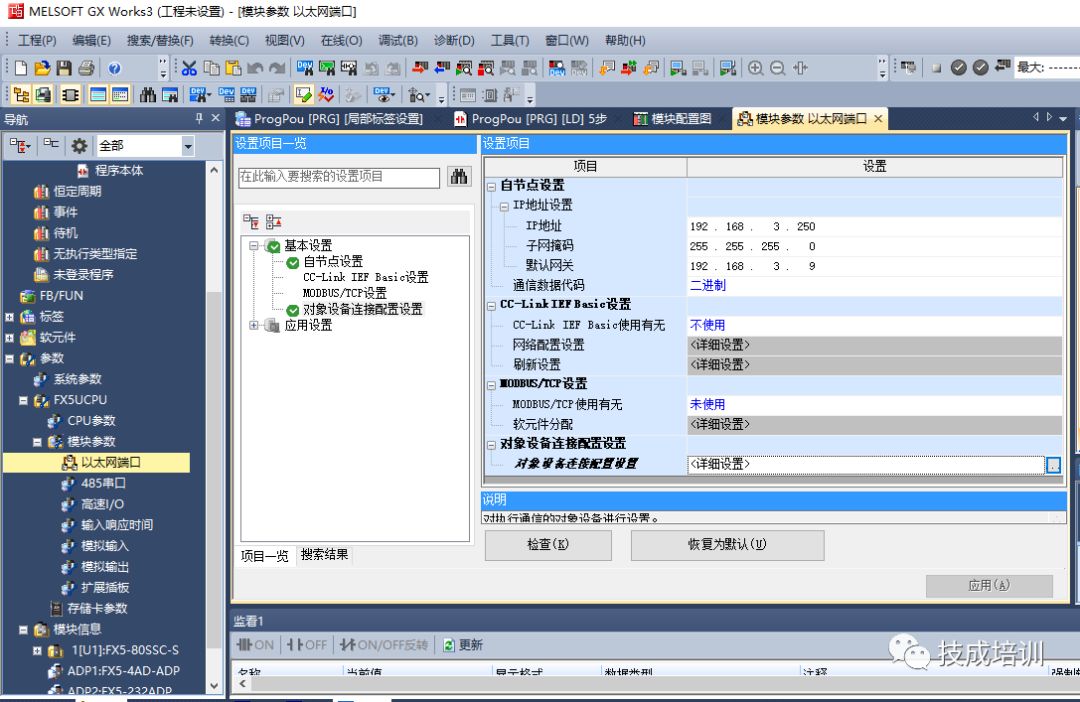Open the 工程(P) menu
This screenshot has width=1080, height=702.
point(37,41)
